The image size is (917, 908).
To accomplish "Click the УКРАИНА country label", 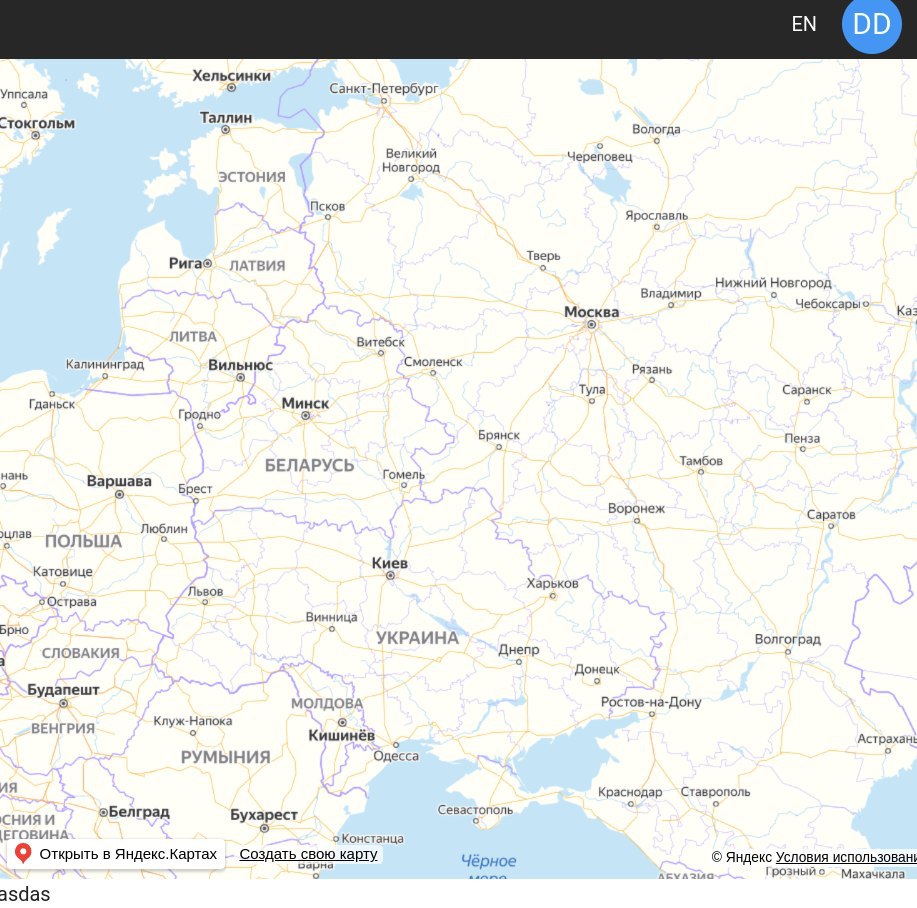I will coord(417,638).
